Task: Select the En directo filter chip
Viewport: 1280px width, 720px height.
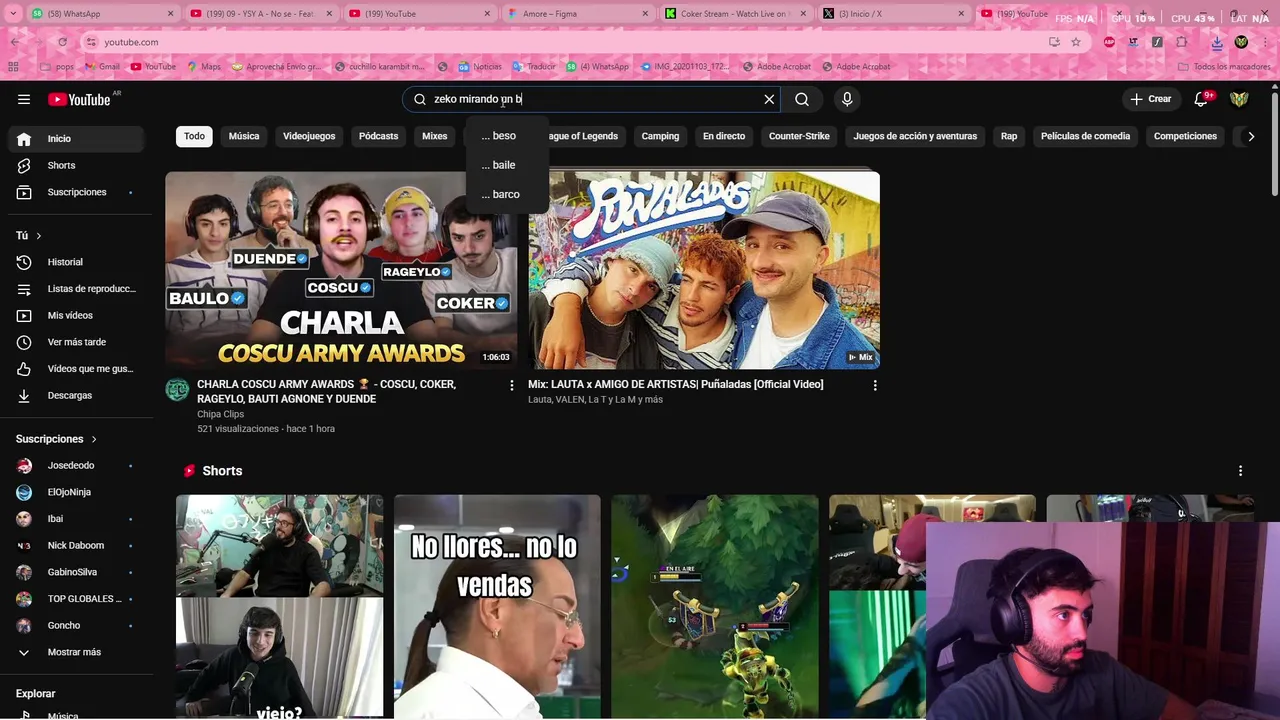Action: click(x=724, y=136)
